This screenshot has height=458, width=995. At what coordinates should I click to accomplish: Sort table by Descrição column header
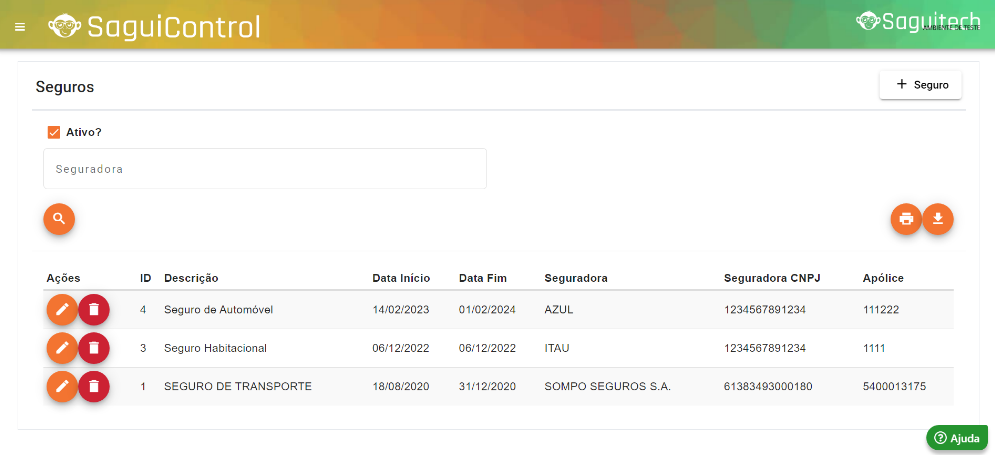[191, 277]
